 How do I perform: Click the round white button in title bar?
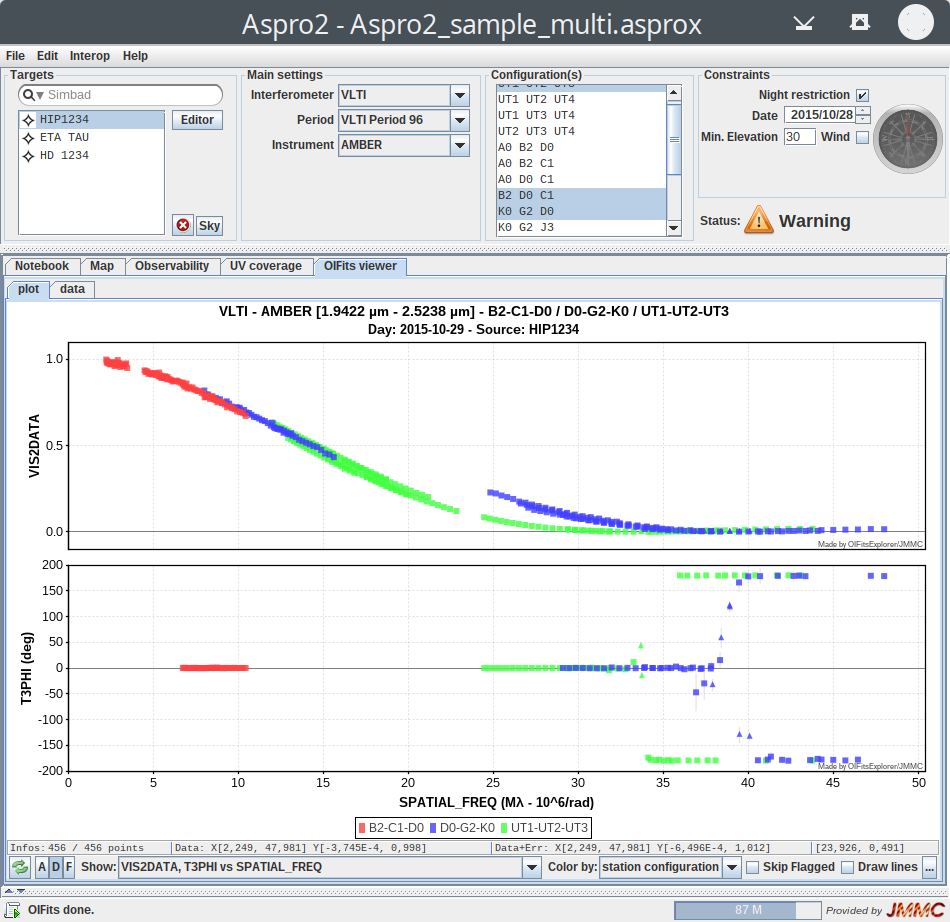coord(915,22)
